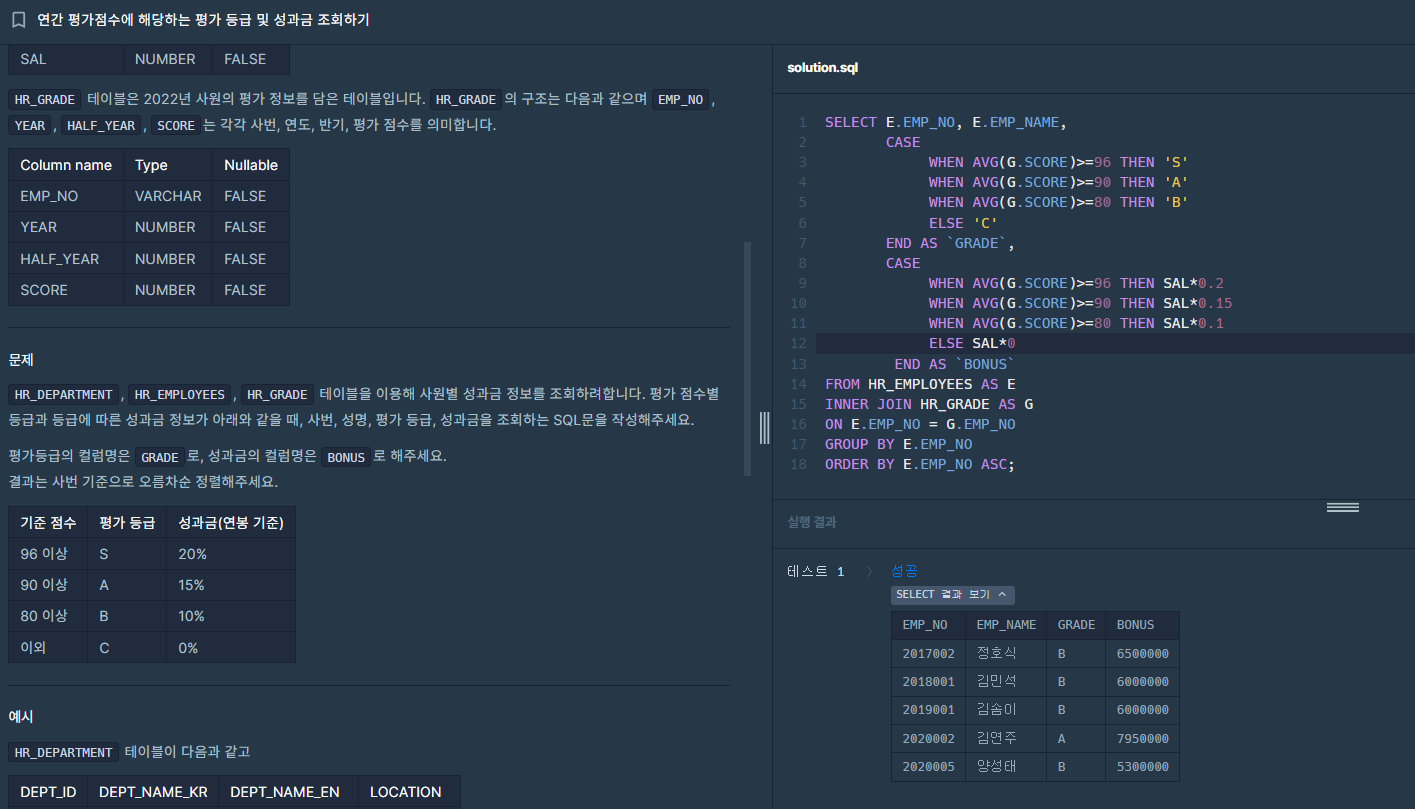Image resolution: width=1415 pixels, height=809 pixels.
Task: Click the HALF_YEAR column name cell
Action: (66, 259)
